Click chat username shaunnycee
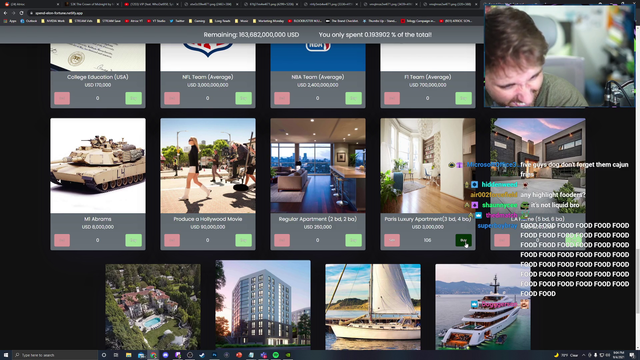 pos(499,205)
